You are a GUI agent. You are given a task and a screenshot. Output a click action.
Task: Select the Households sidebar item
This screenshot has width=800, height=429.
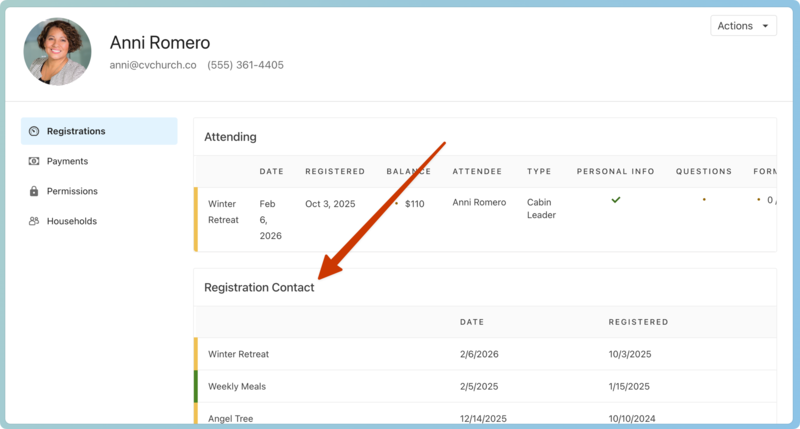71,221
